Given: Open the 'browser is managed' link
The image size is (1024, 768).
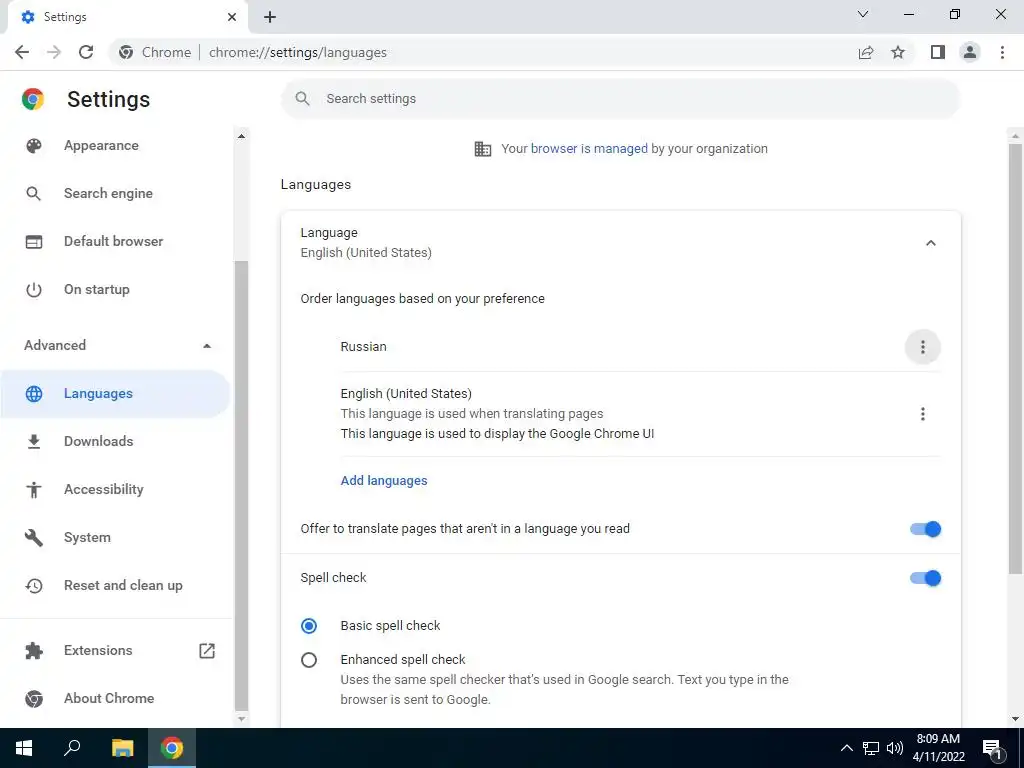Looking at the screenshot, I should tap(589, 149).
